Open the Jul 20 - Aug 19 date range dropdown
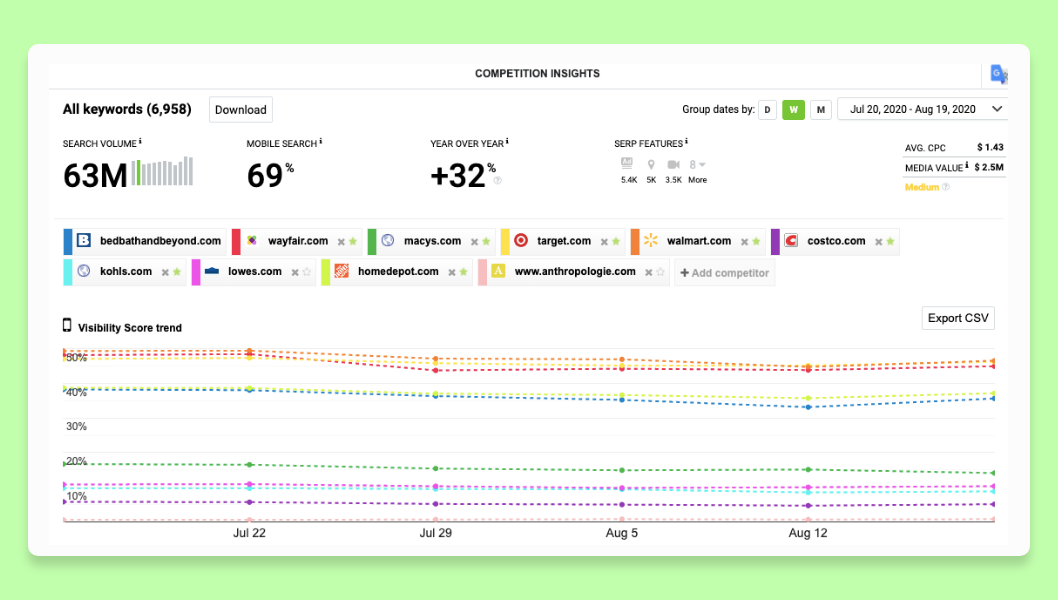 pyautogui.click(x=922, y=109)
